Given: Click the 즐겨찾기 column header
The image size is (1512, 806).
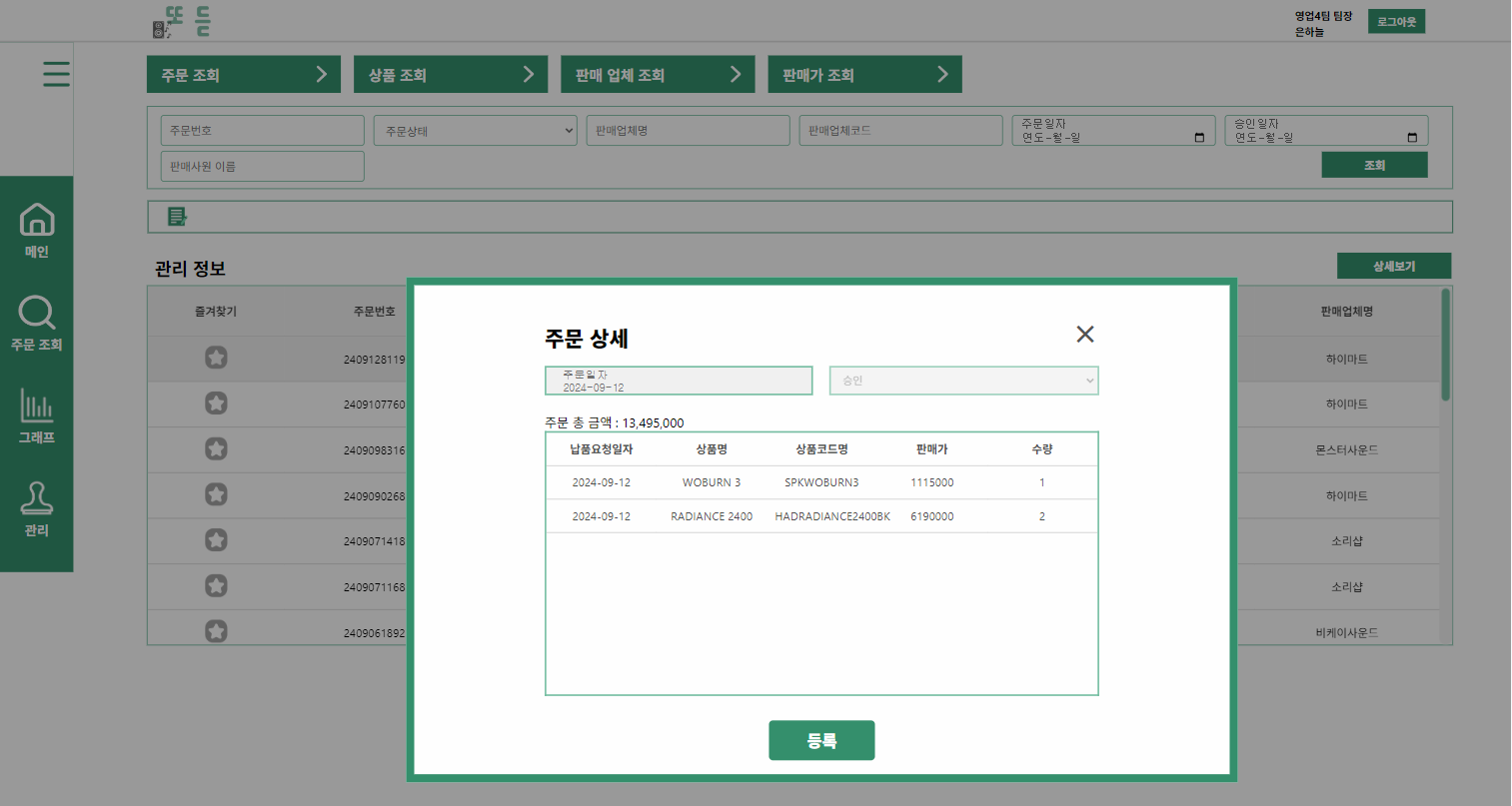Looking at the screenshot, I should pyautogui.click(x=216, y=312).
